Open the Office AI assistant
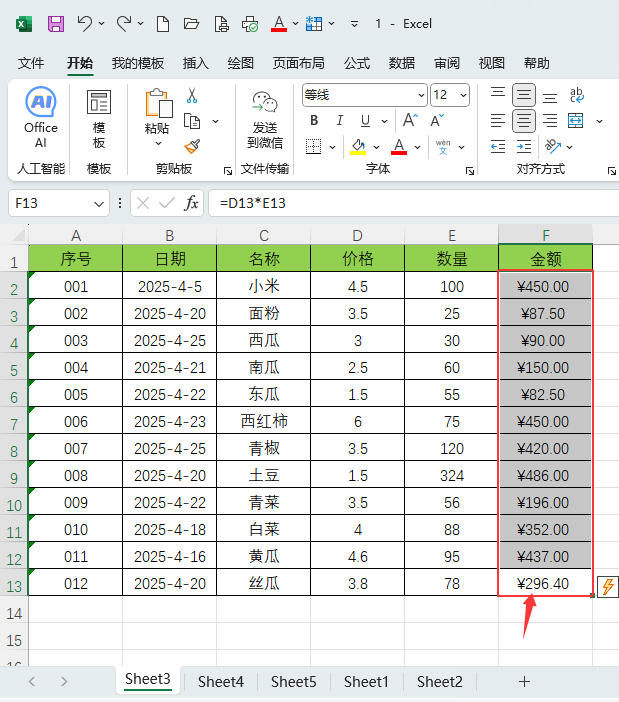Image resolution: width=619 pixels, height=702 pixels. coord(41,117)
